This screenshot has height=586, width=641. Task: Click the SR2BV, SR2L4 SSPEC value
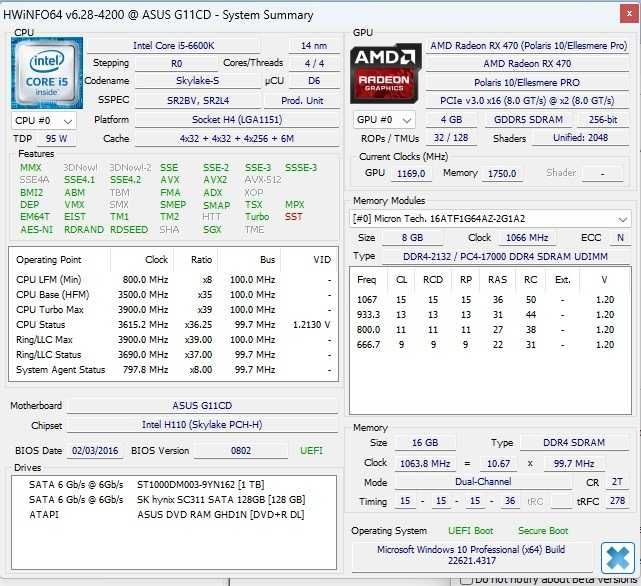[x=198, y=101]
